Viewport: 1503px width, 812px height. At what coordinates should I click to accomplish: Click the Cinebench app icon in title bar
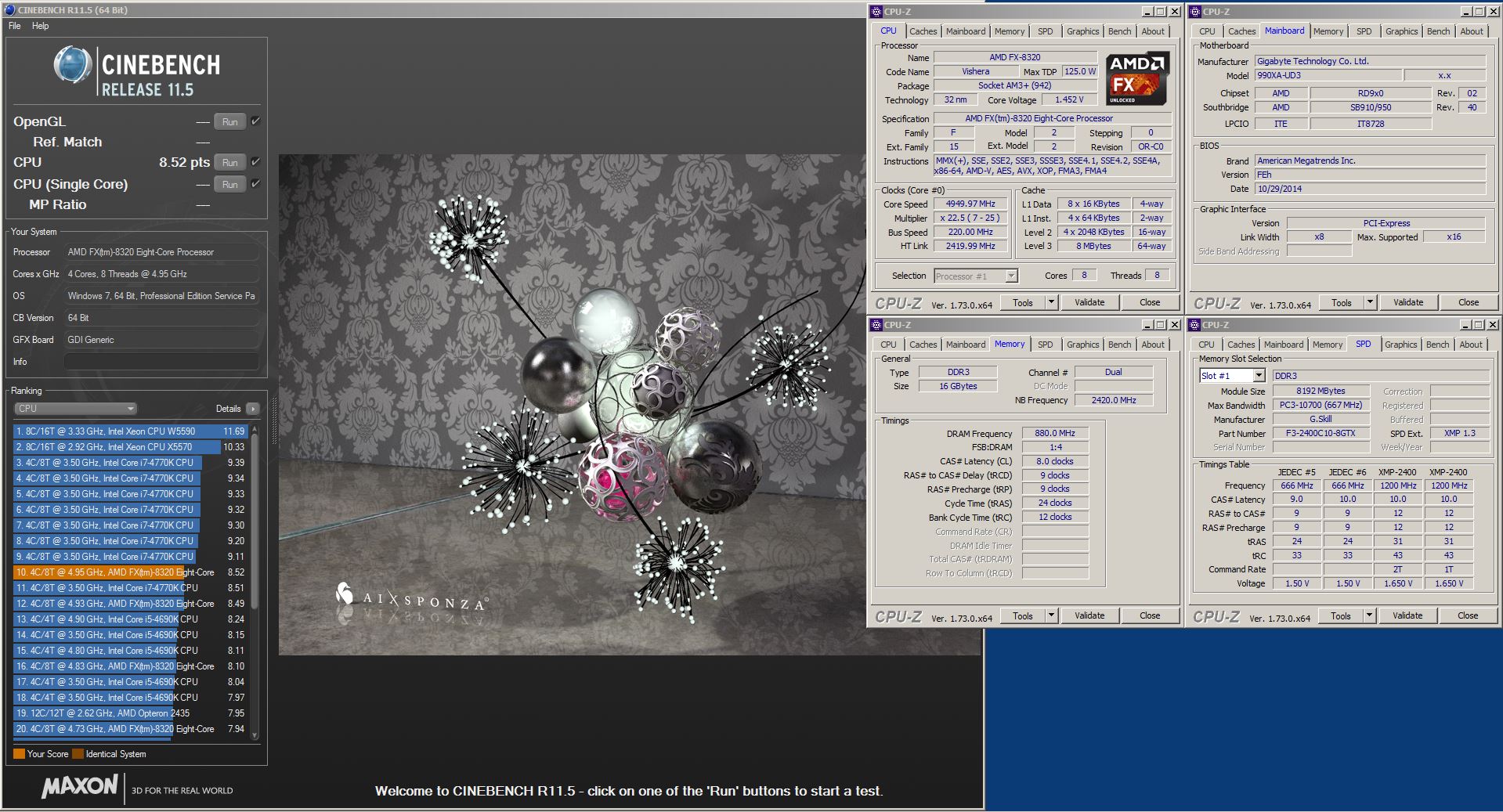click(x=9, y=9)
